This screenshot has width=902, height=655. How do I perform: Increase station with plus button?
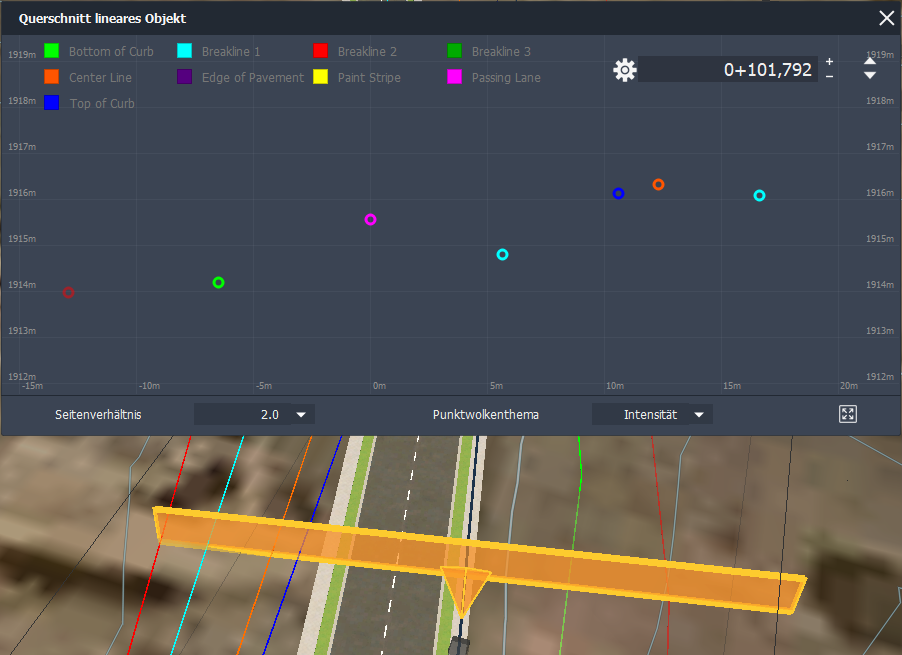(829, 62)
